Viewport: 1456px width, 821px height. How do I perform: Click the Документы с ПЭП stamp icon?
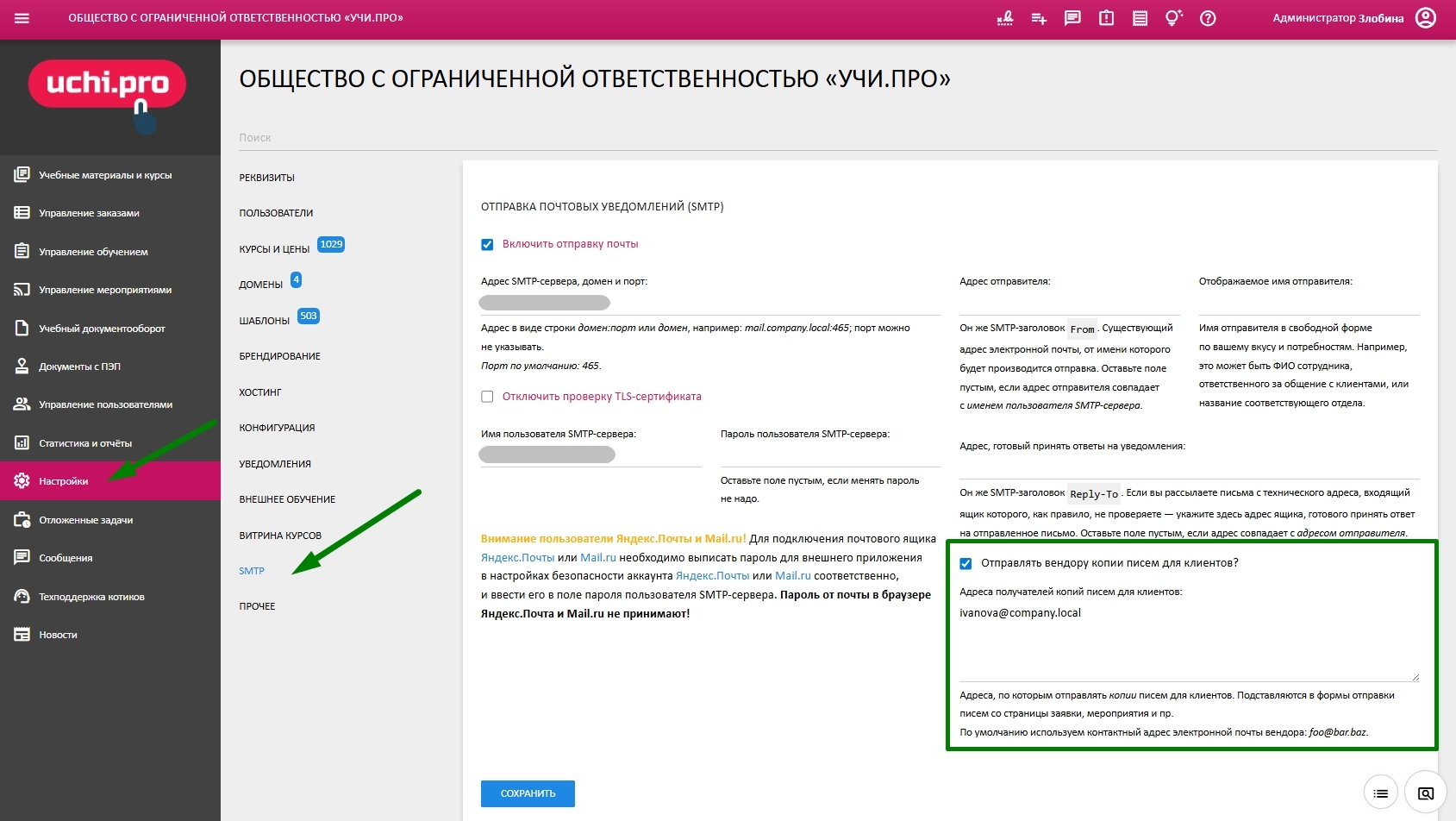point(22,367)
